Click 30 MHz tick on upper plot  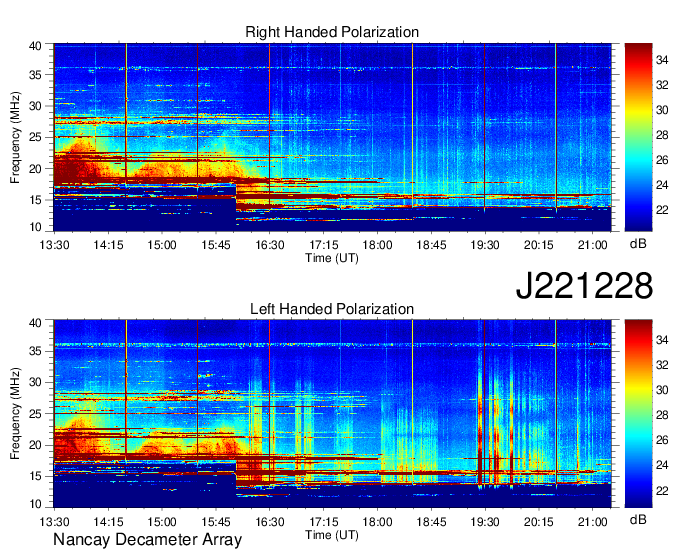click(35, 106)
